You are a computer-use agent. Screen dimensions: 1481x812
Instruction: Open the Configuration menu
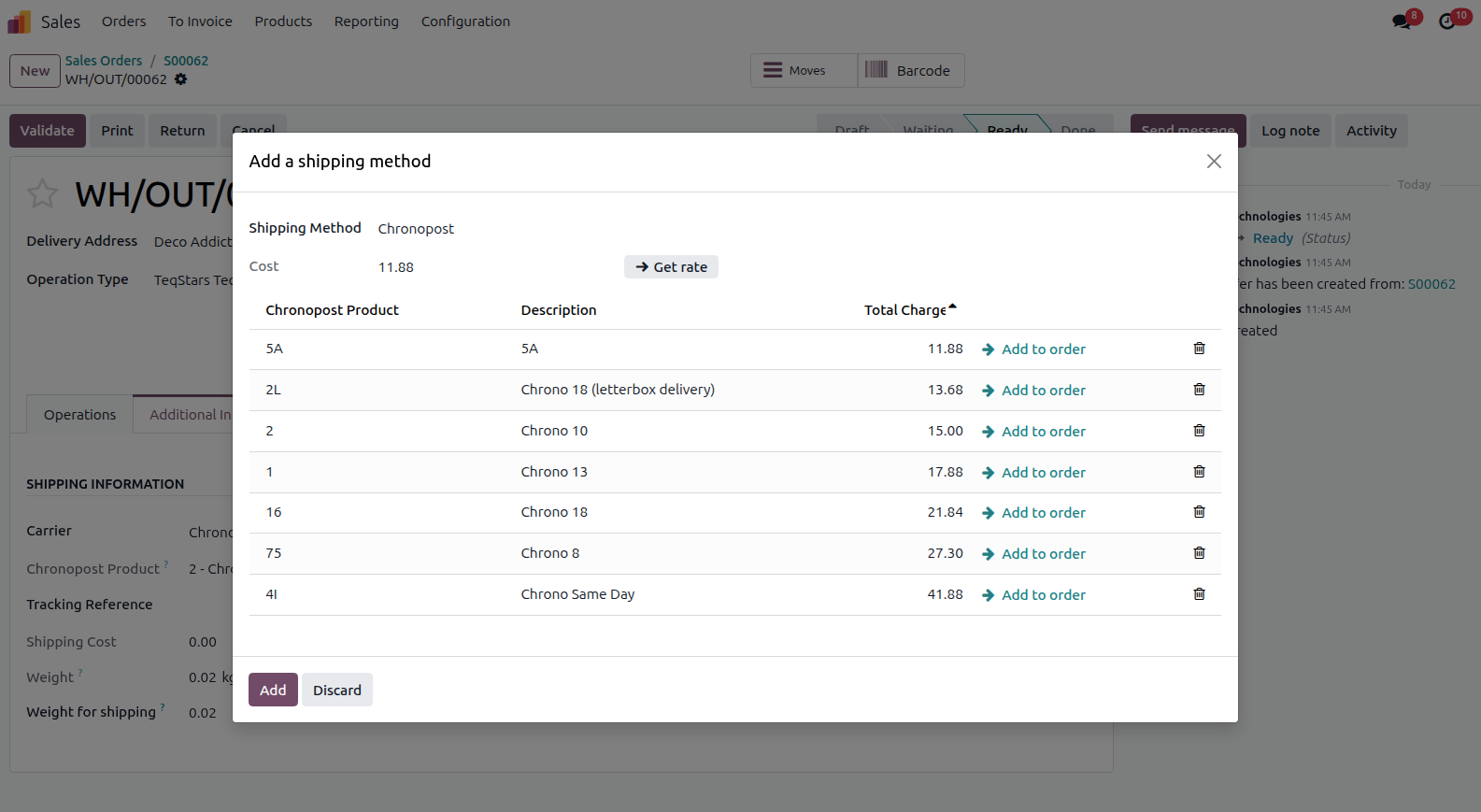(x=465, y=21)
